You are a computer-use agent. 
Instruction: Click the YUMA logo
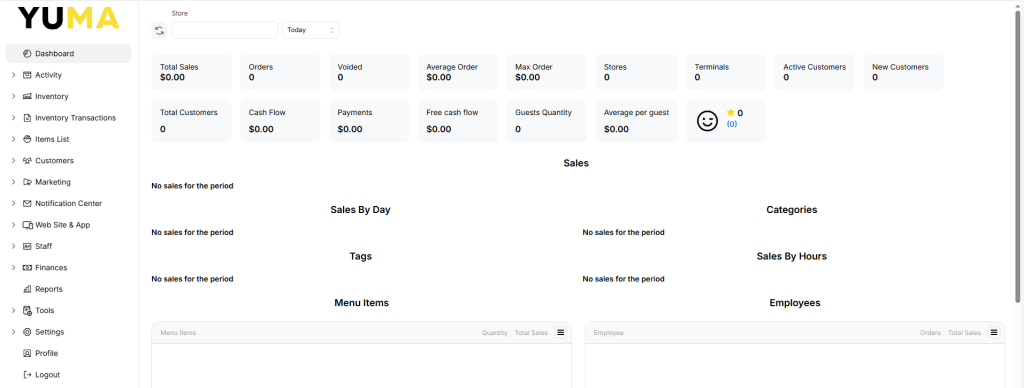coord(69,18)
